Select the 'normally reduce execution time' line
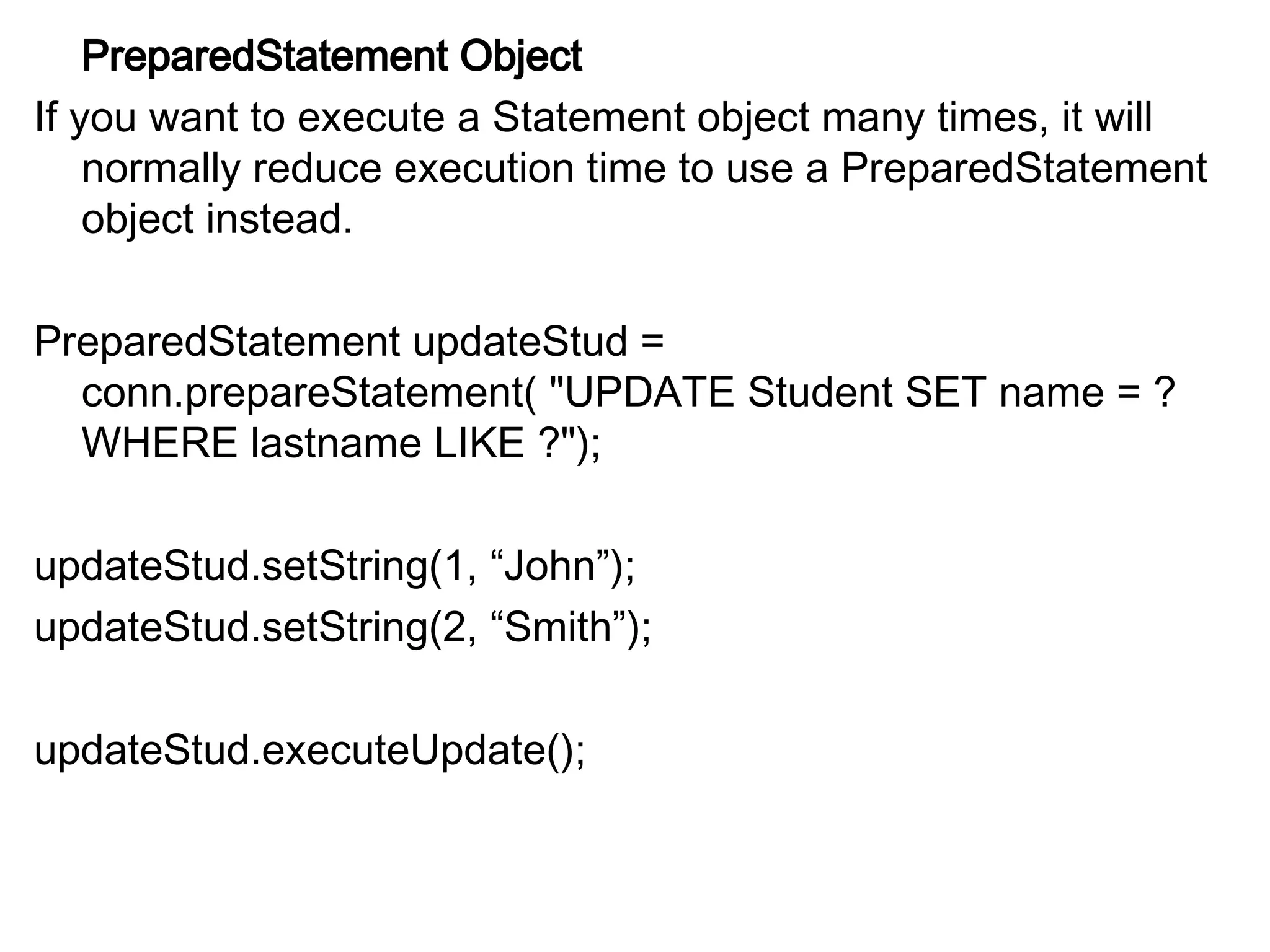 pos(644,169)
